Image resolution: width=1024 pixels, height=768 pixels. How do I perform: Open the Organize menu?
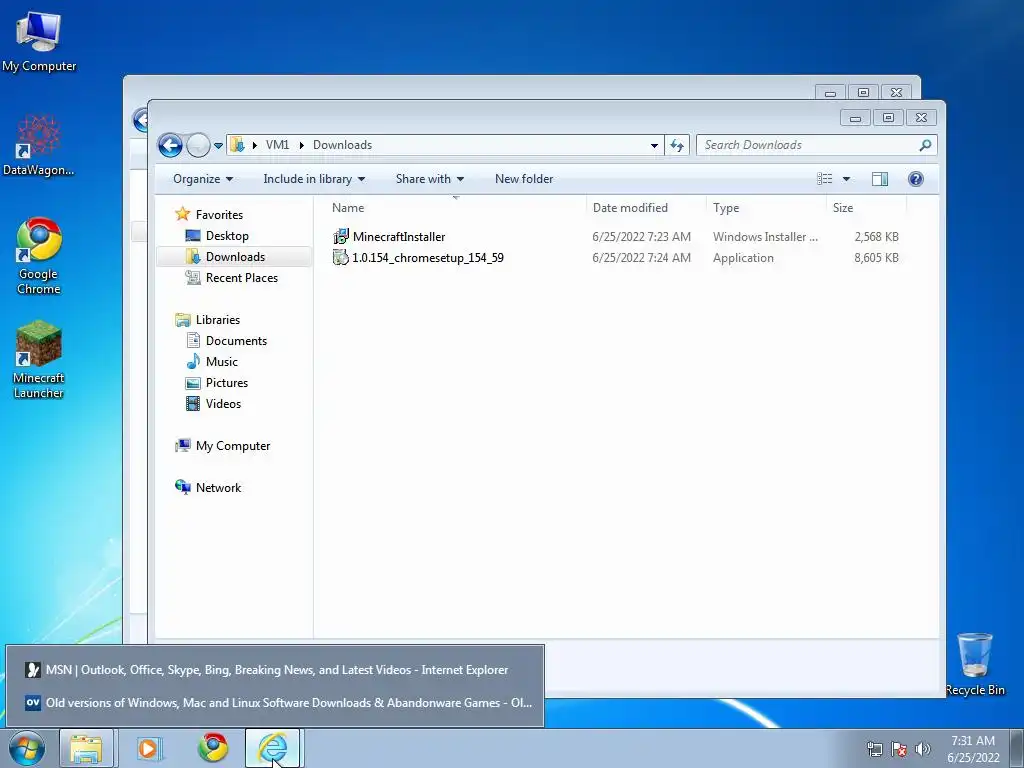202,179
